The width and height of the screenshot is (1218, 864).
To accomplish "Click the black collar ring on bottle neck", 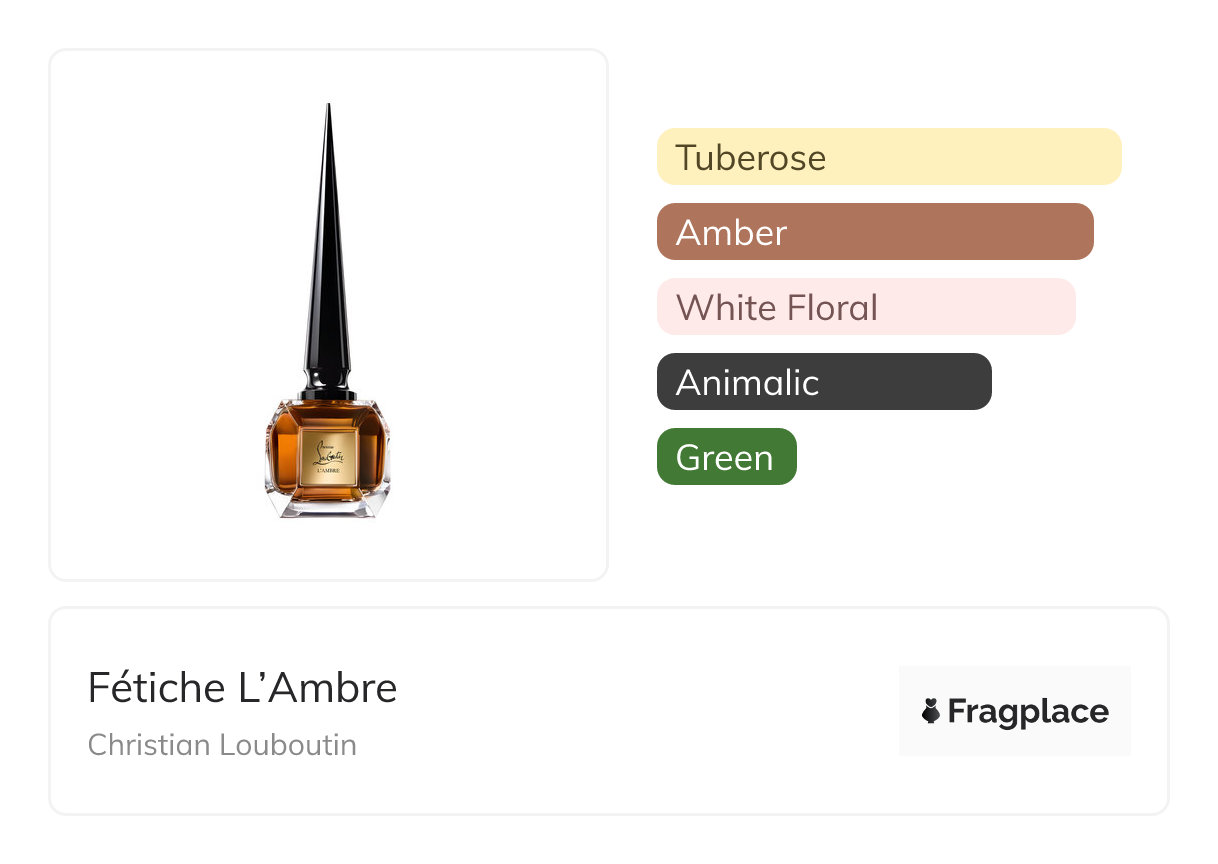I will click(x=328, y=395).
